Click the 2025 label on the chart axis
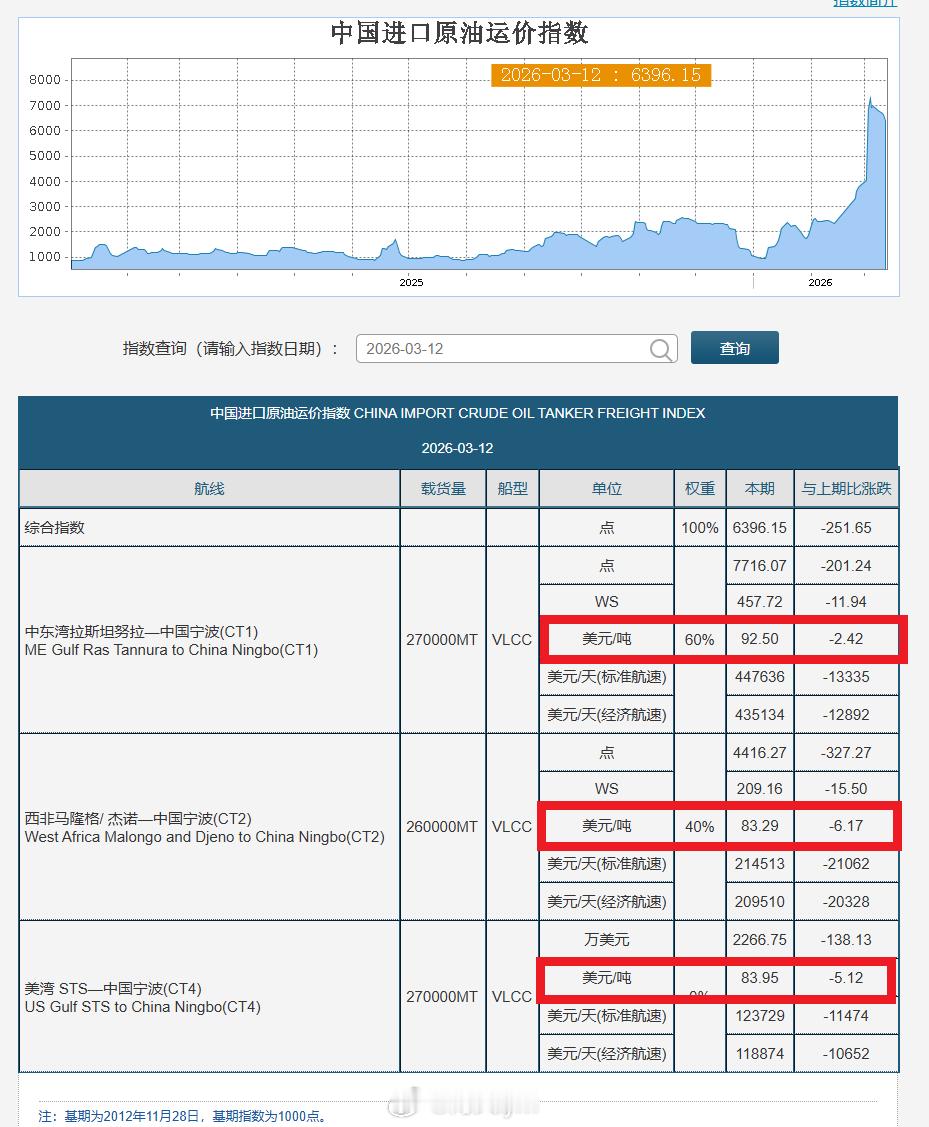 coord(410,282)
